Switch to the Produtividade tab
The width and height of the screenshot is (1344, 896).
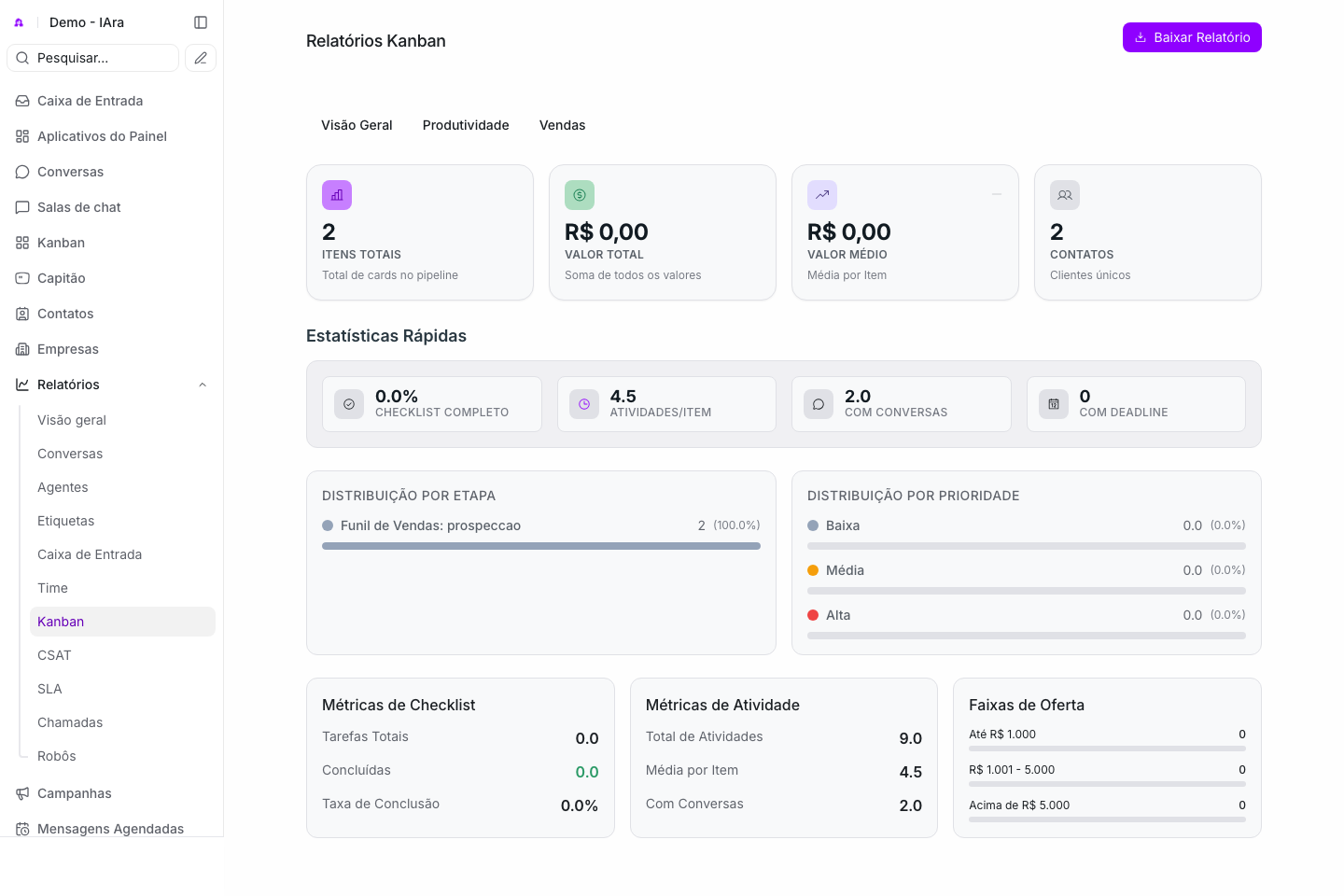(466, 125)
